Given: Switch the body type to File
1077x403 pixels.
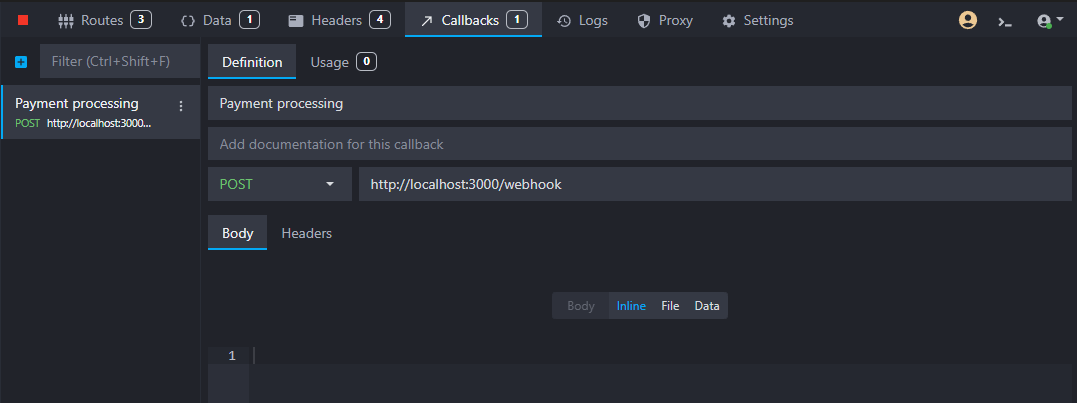Looking at the screenshot, I should [670, 306].
